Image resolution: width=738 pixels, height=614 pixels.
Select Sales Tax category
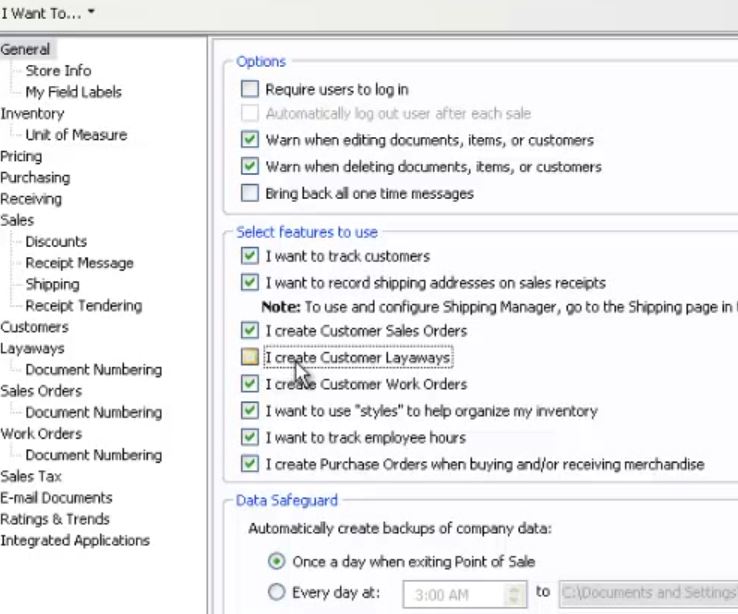coord(31,476)
